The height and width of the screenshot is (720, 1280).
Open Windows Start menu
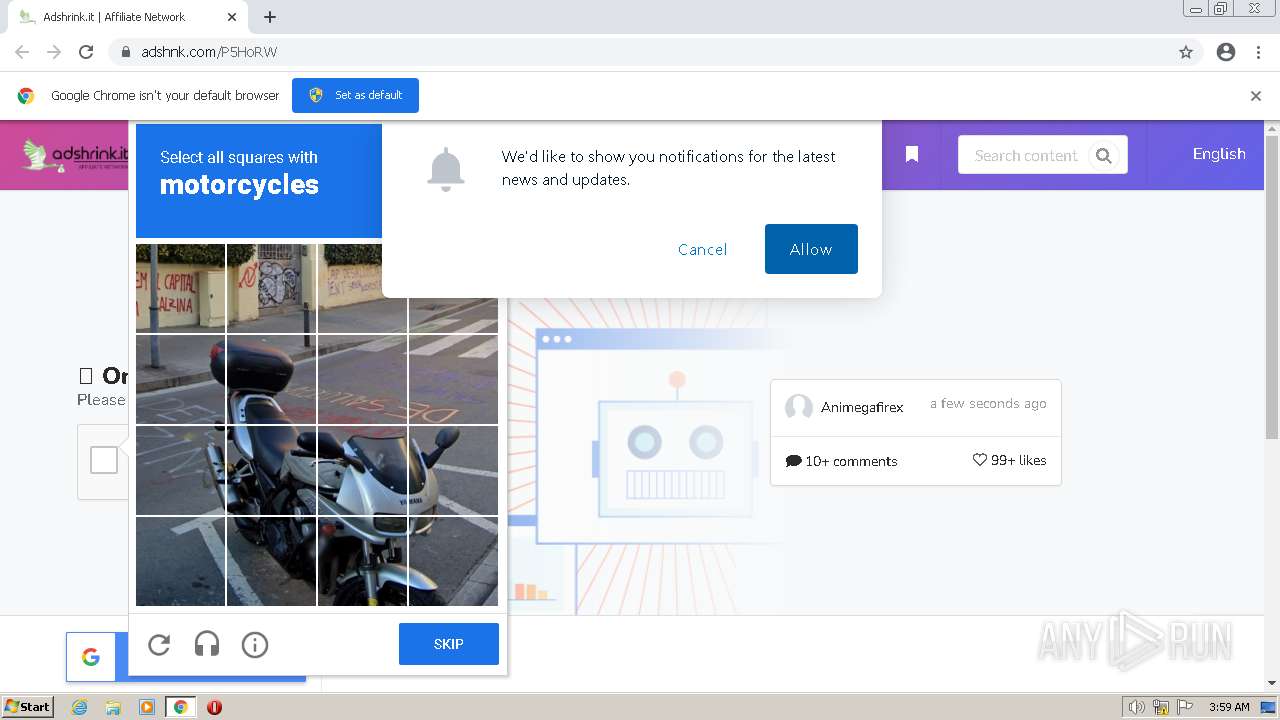coord(28,706)
